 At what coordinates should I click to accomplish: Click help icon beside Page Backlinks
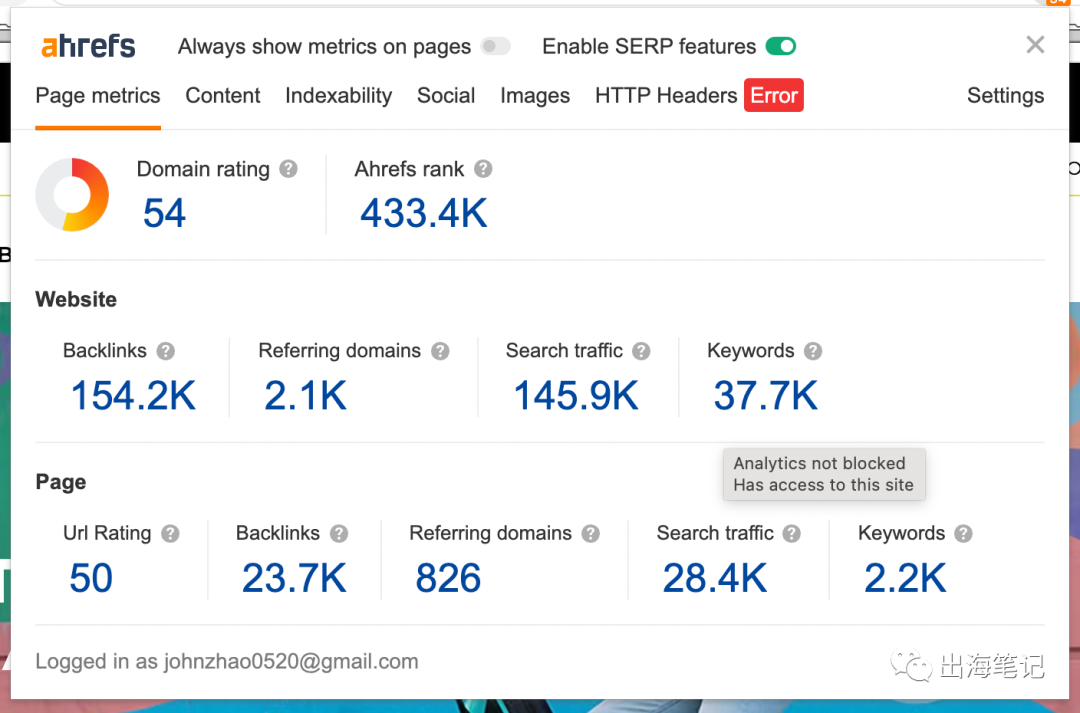[340, 534]
